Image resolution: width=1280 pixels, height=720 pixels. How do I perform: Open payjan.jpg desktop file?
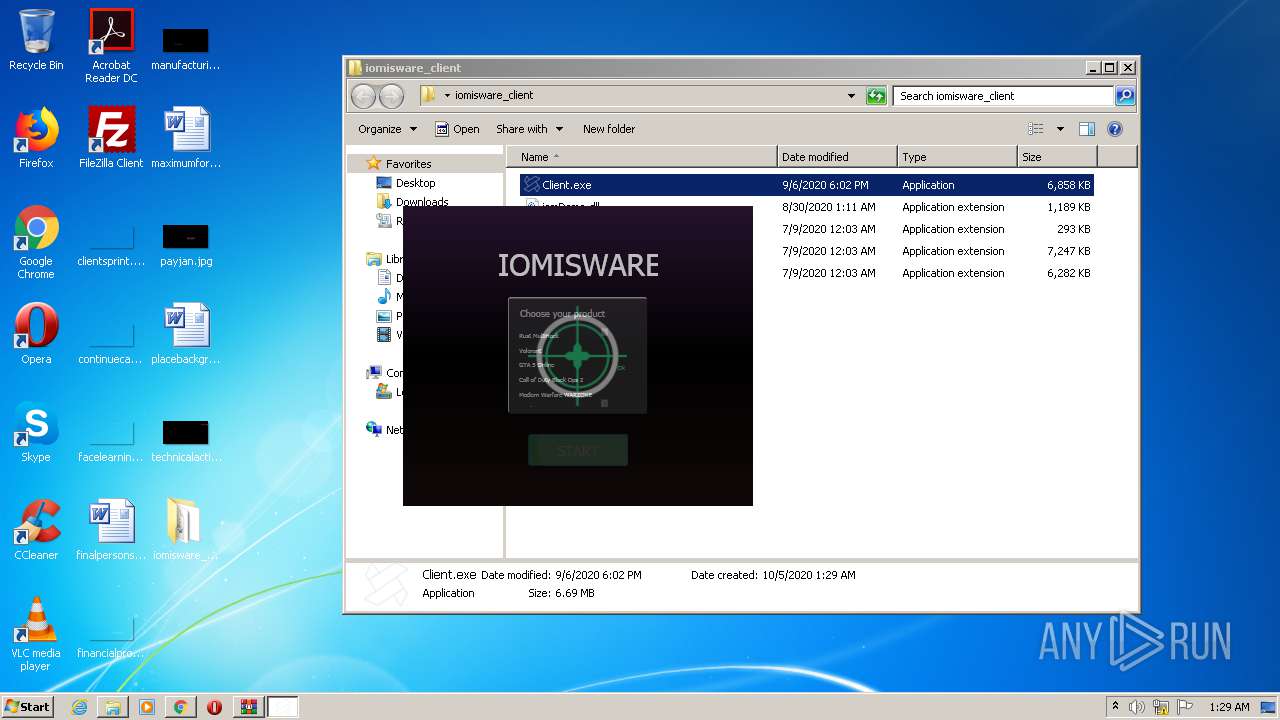(186, 244)
